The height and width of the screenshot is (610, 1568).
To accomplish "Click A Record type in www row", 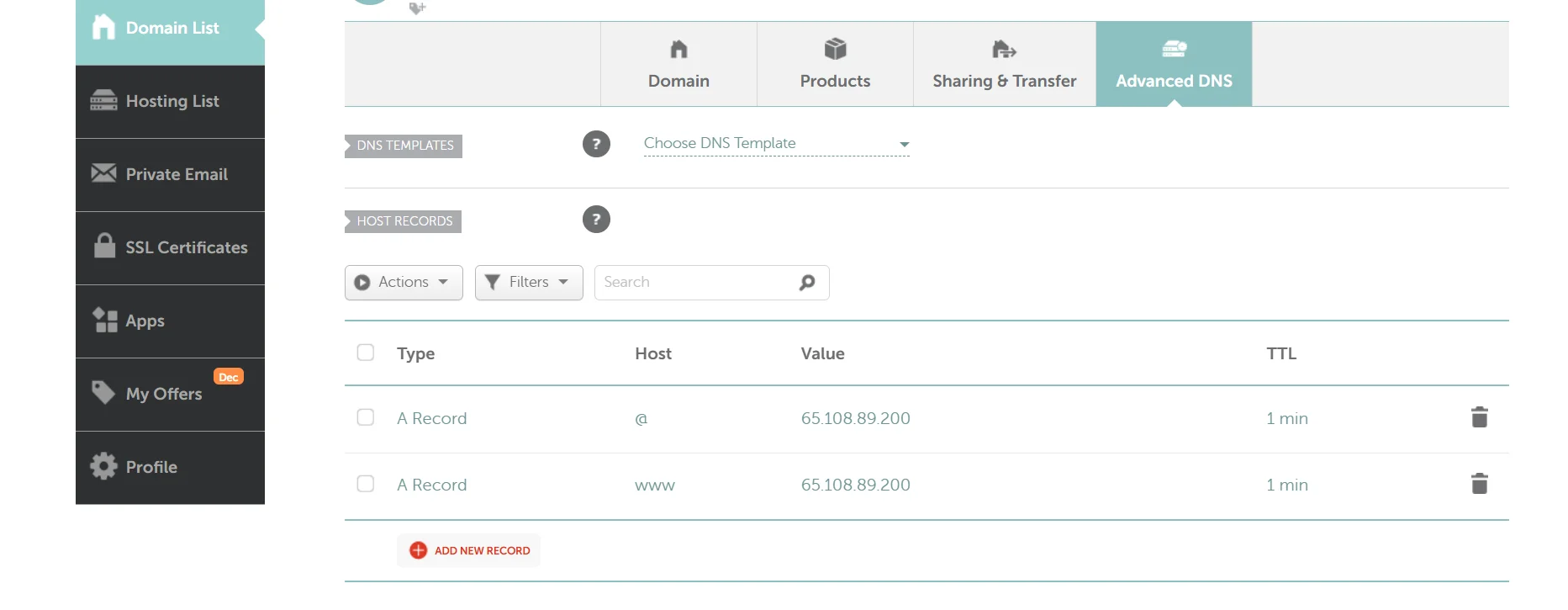I will pyautogui.click(x=432, y=485).
